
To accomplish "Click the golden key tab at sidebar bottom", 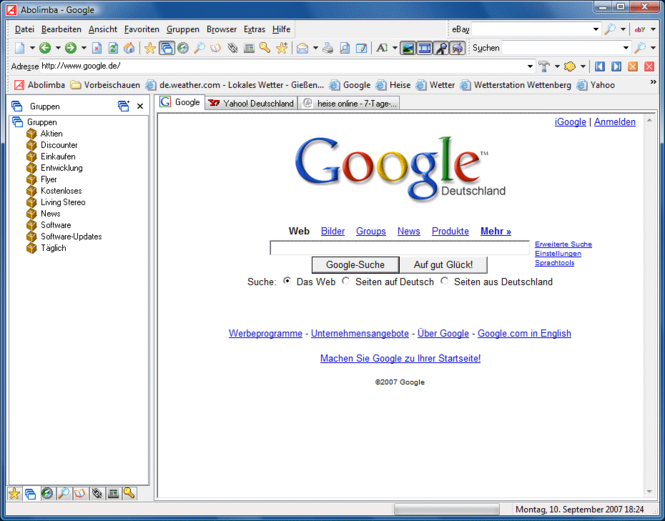I will click(129, 493).
